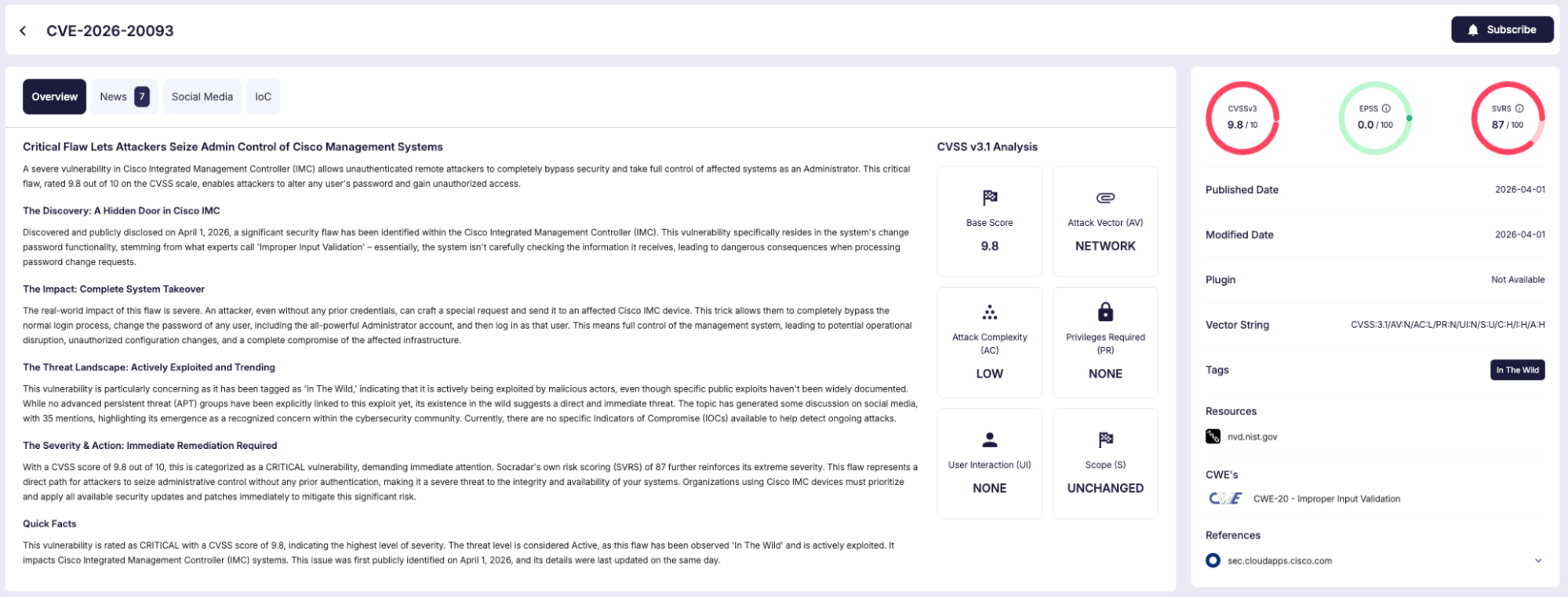Image resolution: width=1568 pixels, height=598 pixels.
Task: Go back using the left chevron arrow
Action: click(x=23, y=31)
